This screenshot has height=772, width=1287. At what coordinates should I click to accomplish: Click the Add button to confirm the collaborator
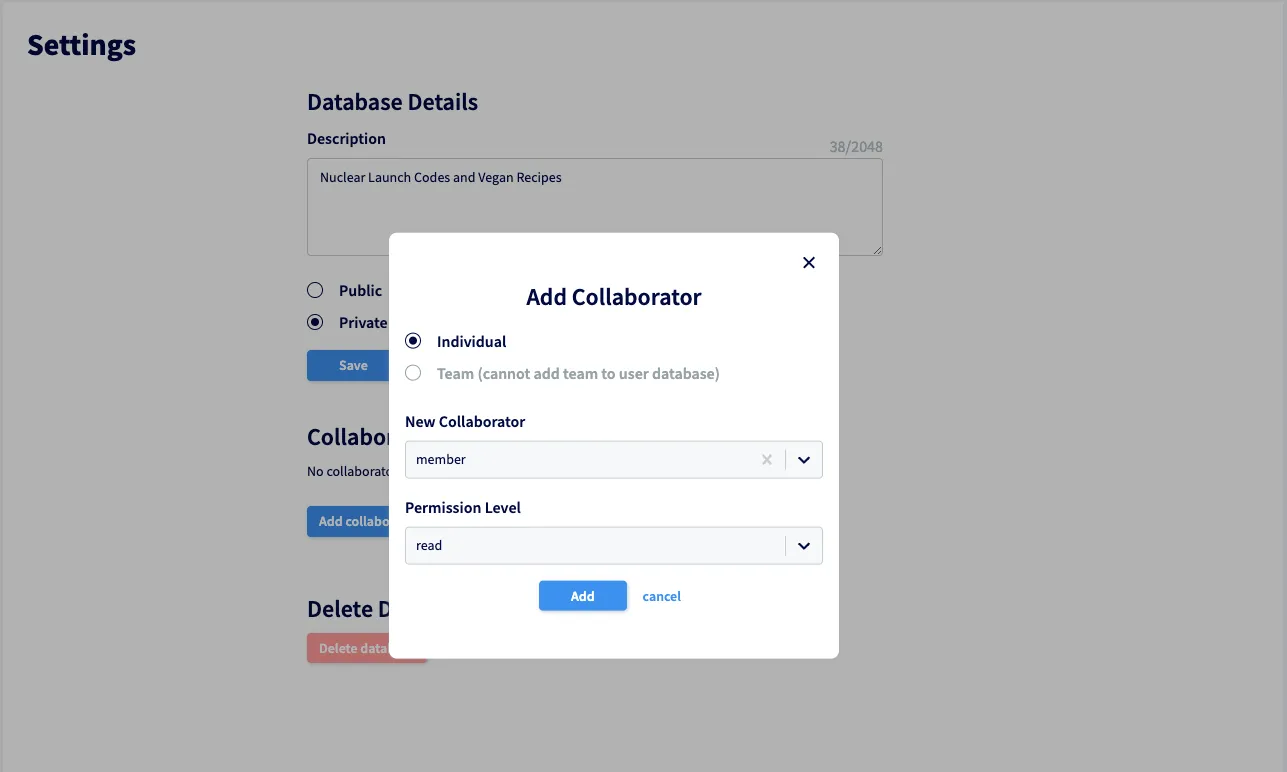[x=582, y=595]
